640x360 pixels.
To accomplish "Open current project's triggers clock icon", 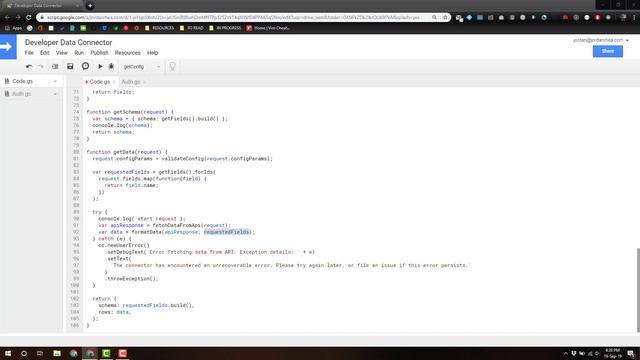I will click(x=85, y=66).
